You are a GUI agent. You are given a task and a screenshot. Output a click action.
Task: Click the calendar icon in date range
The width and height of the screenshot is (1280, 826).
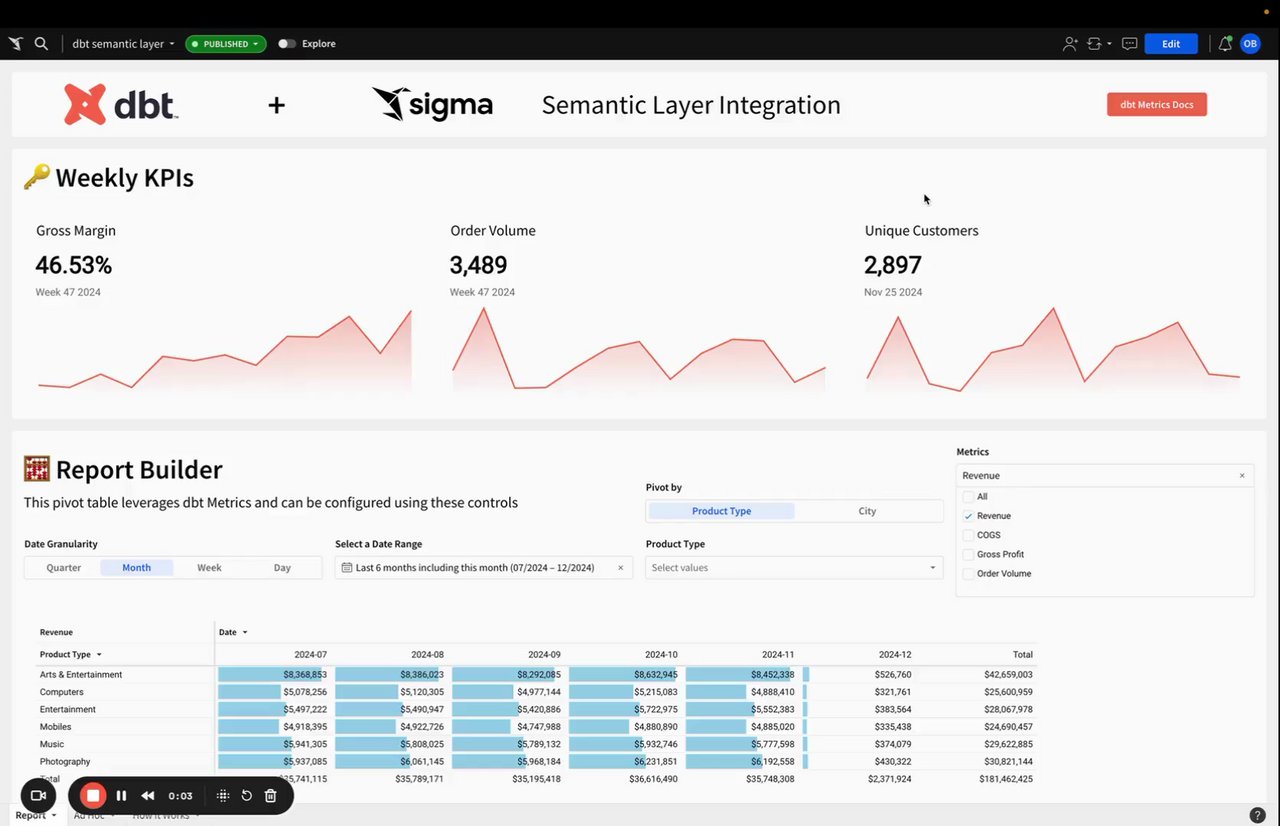pos(347,568)
